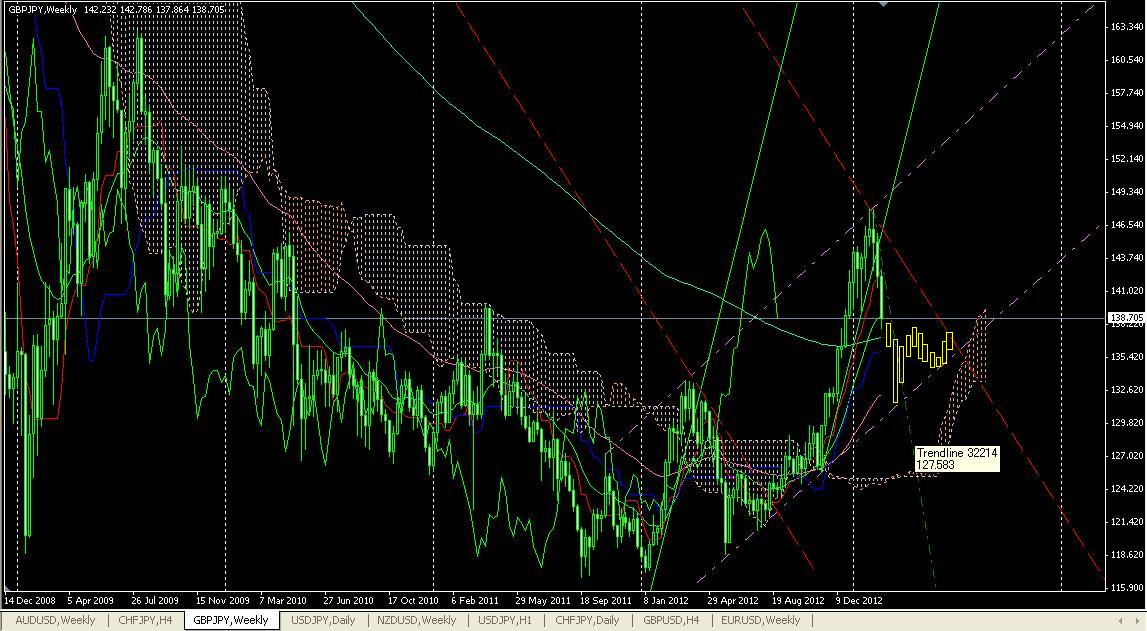1147x631 pixels.
Task: Select the EURUSD,Weekly chart tab
Action: point(760,620)
